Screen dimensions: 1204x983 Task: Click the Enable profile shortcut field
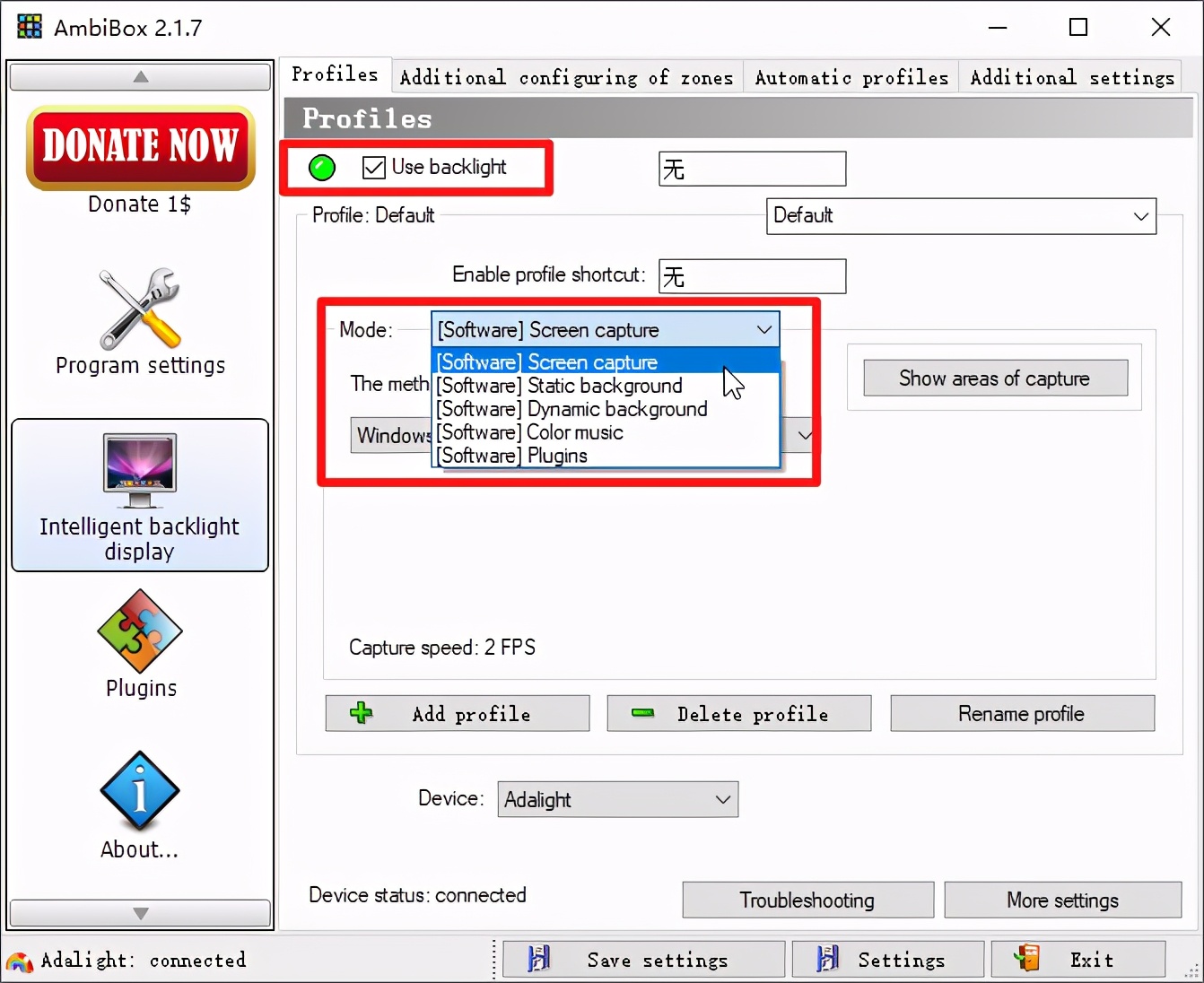(753, 276)
